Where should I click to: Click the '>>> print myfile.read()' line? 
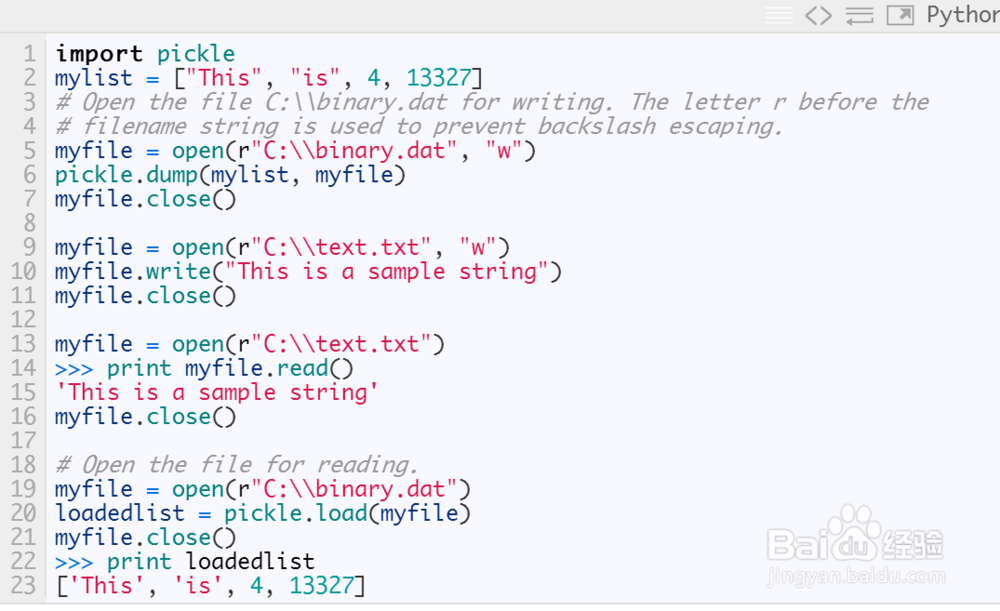pos(204,368)
